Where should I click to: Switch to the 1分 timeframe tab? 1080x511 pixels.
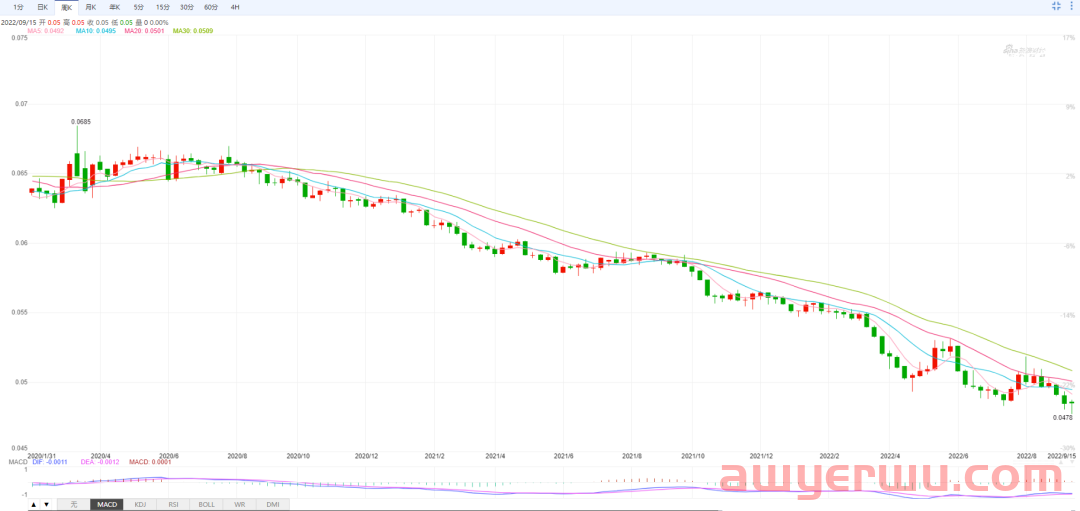coord(18,7)
